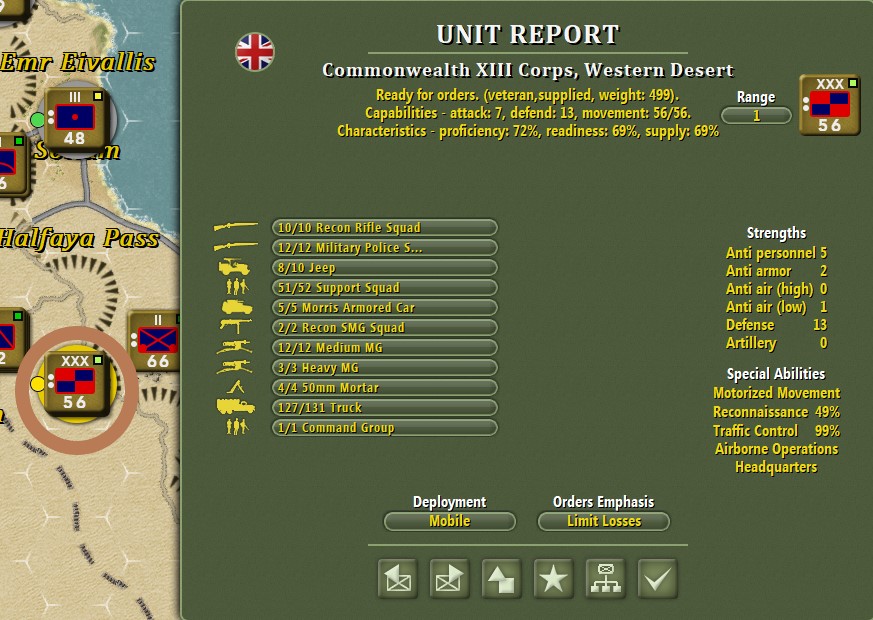Select the 2/2 Recon SMG Squad bar
The width and height of the screenshot is (873, 620).
385,328
